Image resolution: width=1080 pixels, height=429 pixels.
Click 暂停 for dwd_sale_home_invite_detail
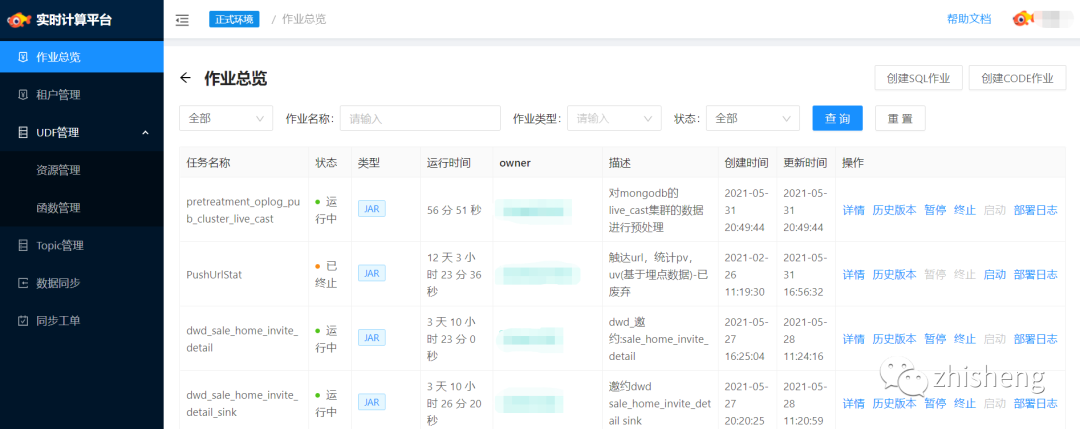coord(935,339)
